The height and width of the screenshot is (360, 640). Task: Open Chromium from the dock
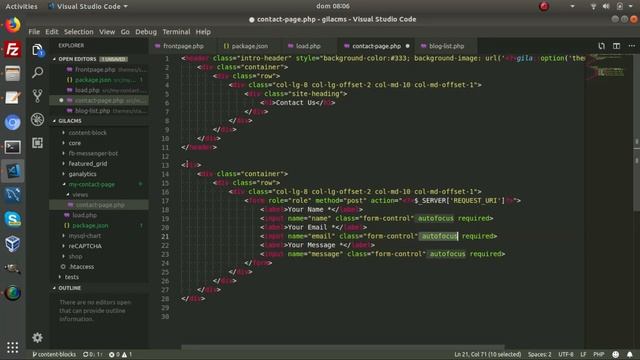pos(13,122)
